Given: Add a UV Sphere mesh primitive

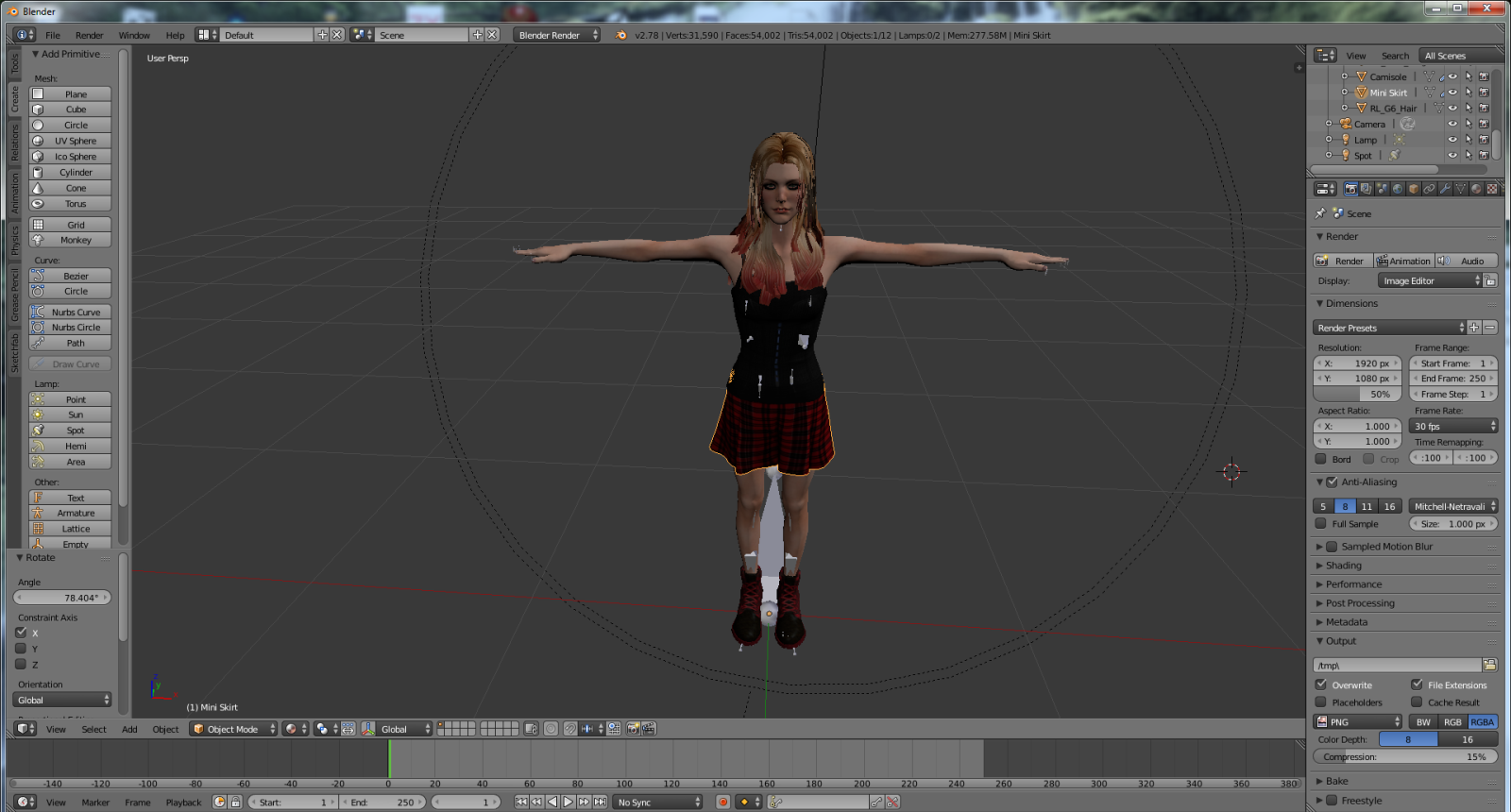Looking at the screenshot, I should click(x=70, y=141).
